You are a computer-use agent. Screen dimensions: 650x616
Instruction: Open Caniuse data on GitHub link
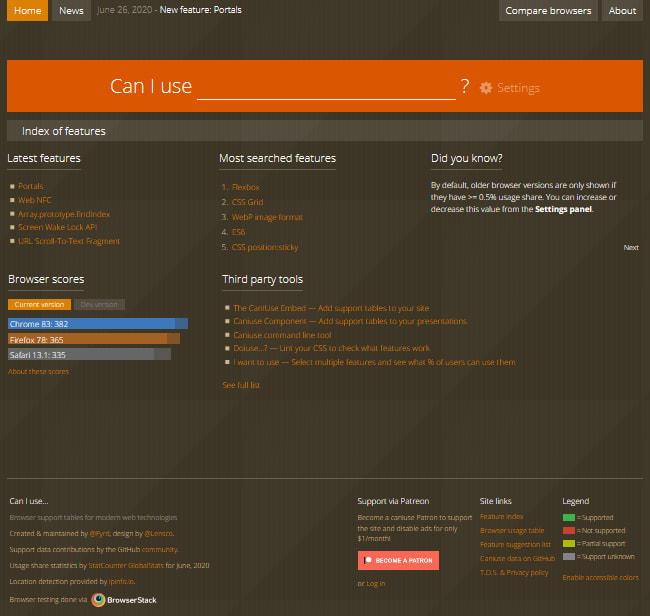(x=517, y=558)
